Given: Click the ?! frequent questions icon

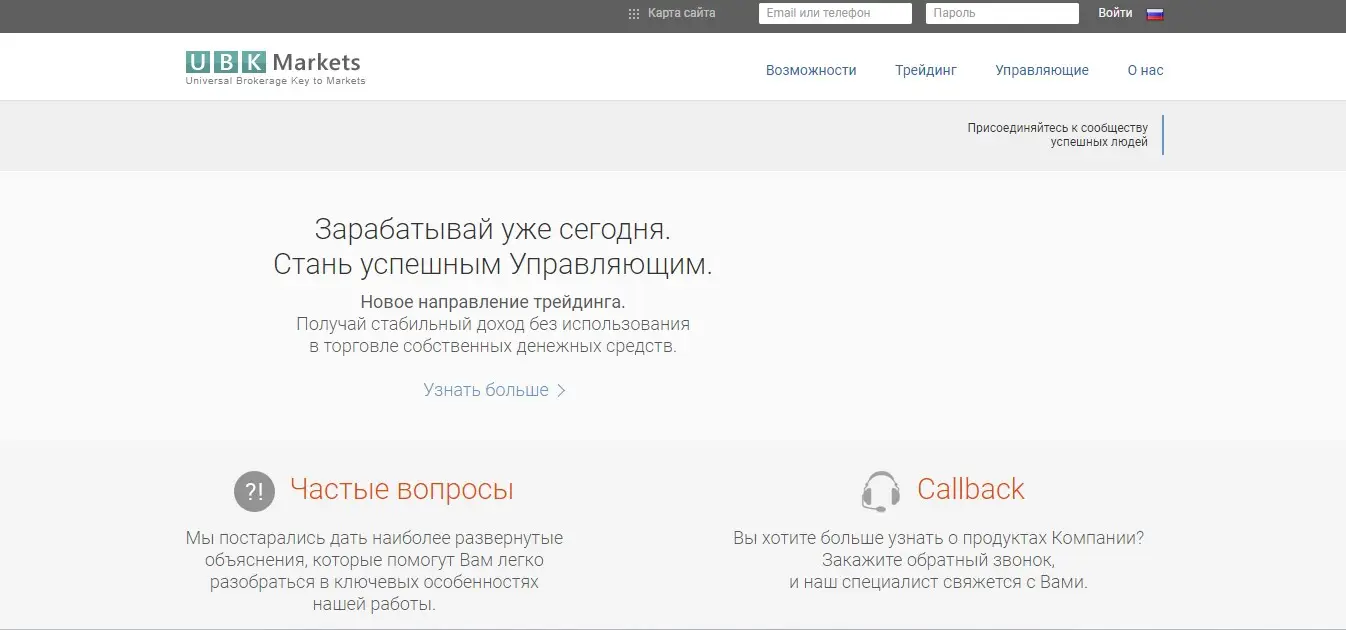Looking at the screenshot, I should [254, 491].
